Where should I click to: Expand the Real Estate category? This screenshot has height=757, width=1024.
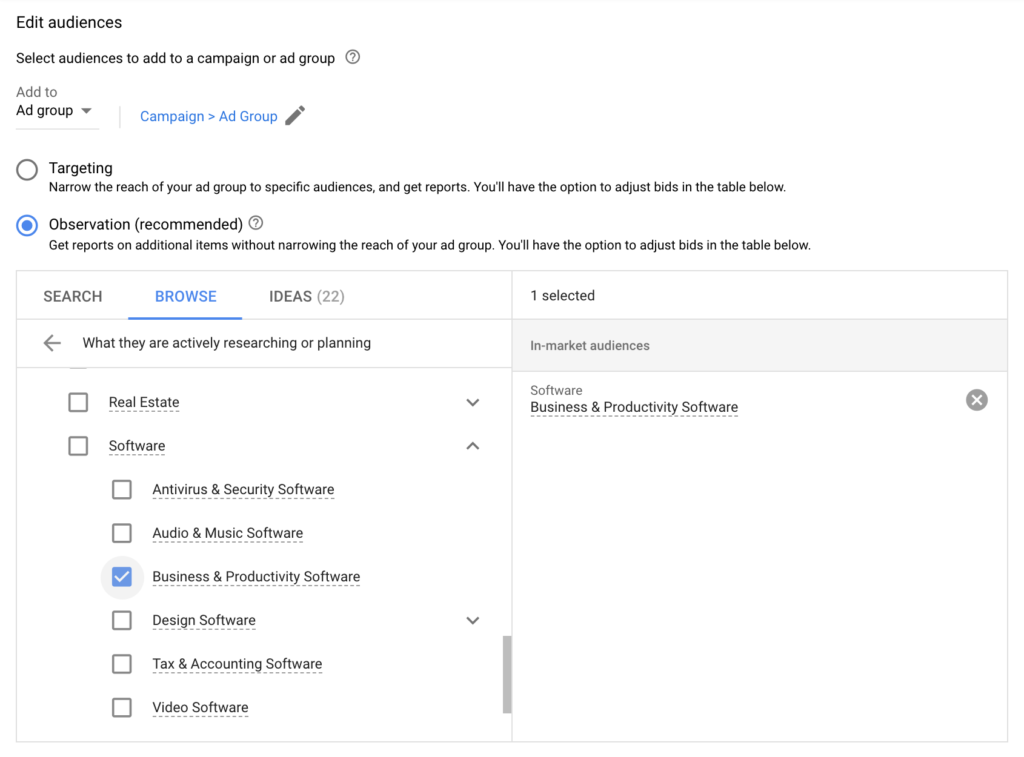click(473, 402)
